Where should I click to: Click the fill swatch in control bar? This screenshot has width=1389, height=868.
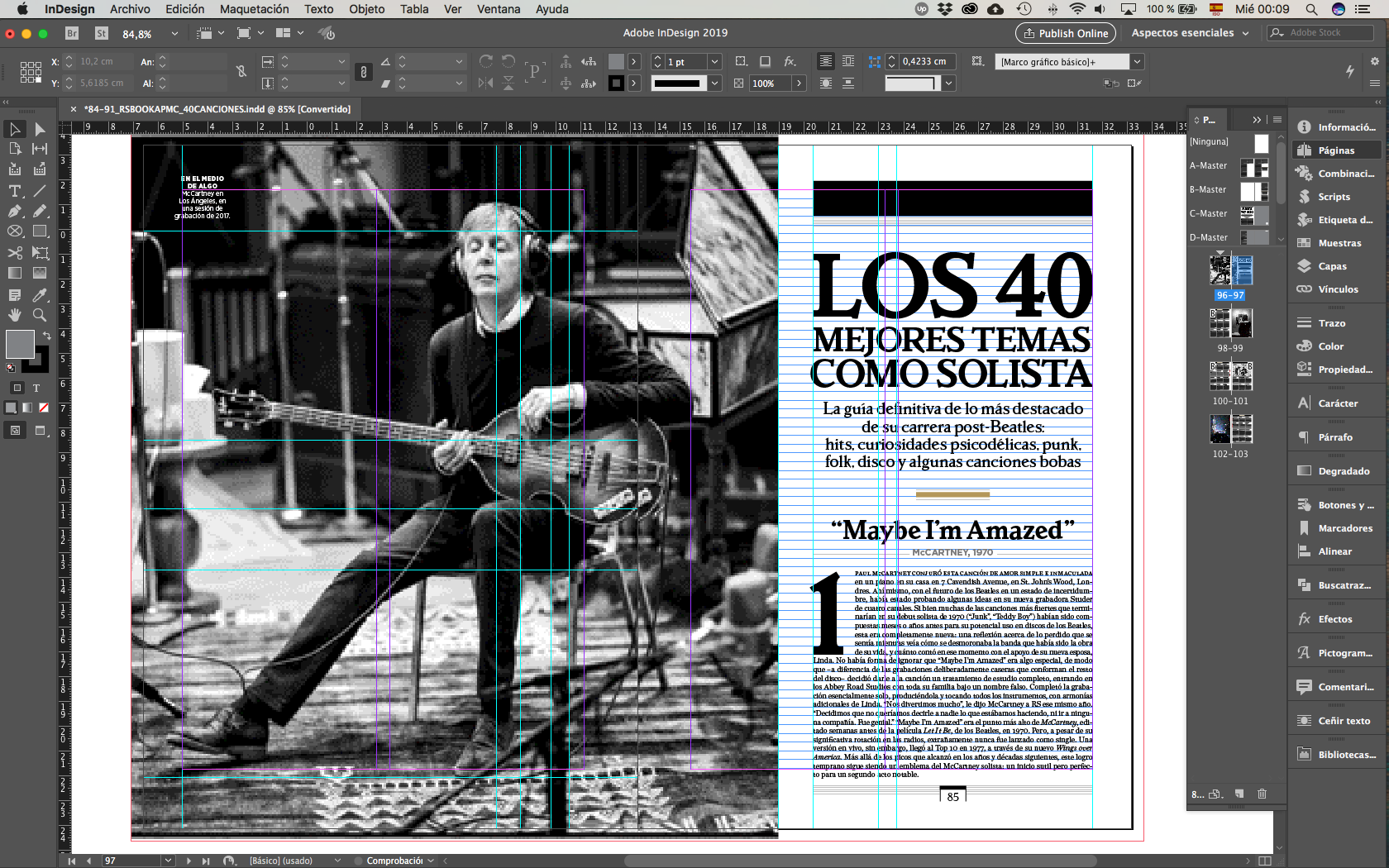pos(616,62)
